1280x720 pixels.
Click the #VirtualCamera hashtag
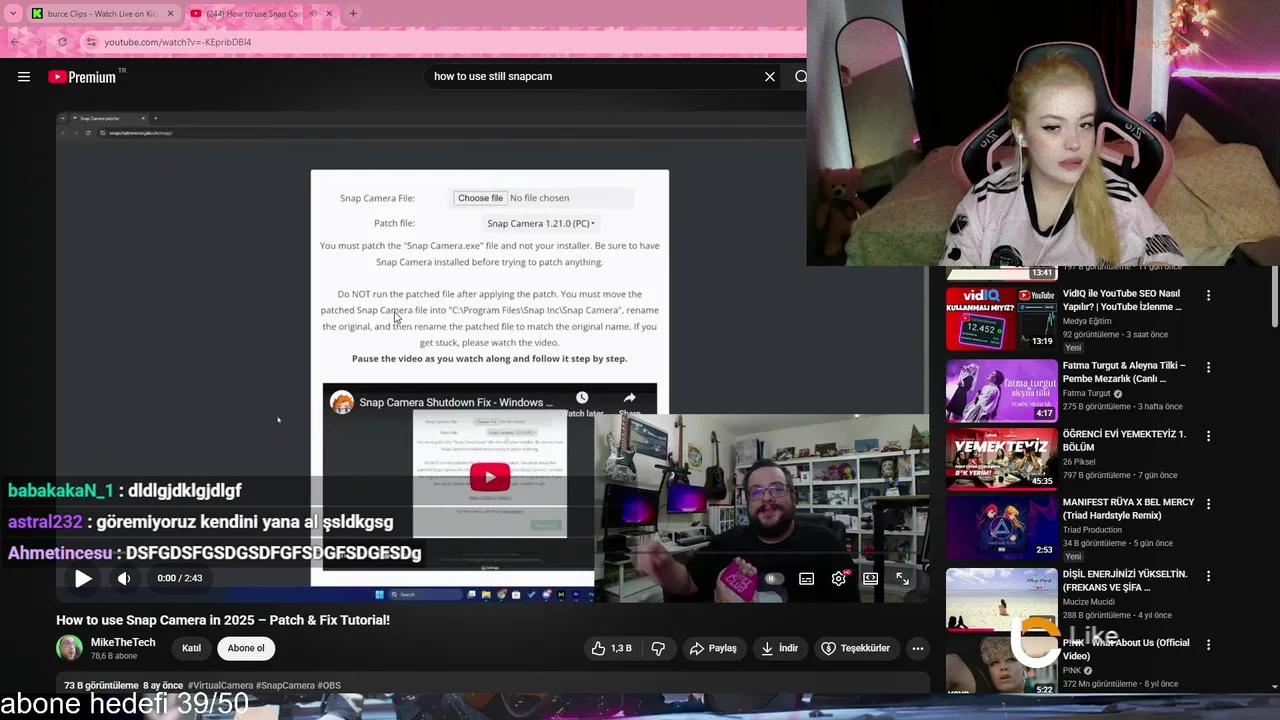220,686
